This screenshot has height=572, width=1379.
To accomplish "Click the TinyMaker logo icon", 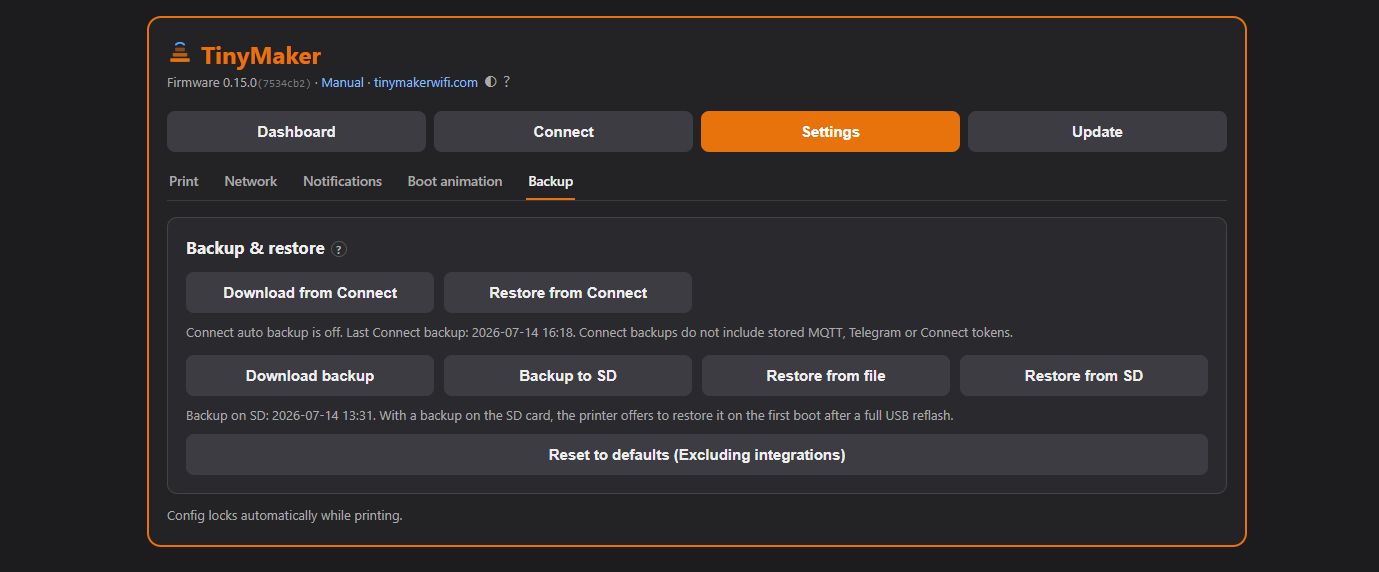I will (180, 54).
